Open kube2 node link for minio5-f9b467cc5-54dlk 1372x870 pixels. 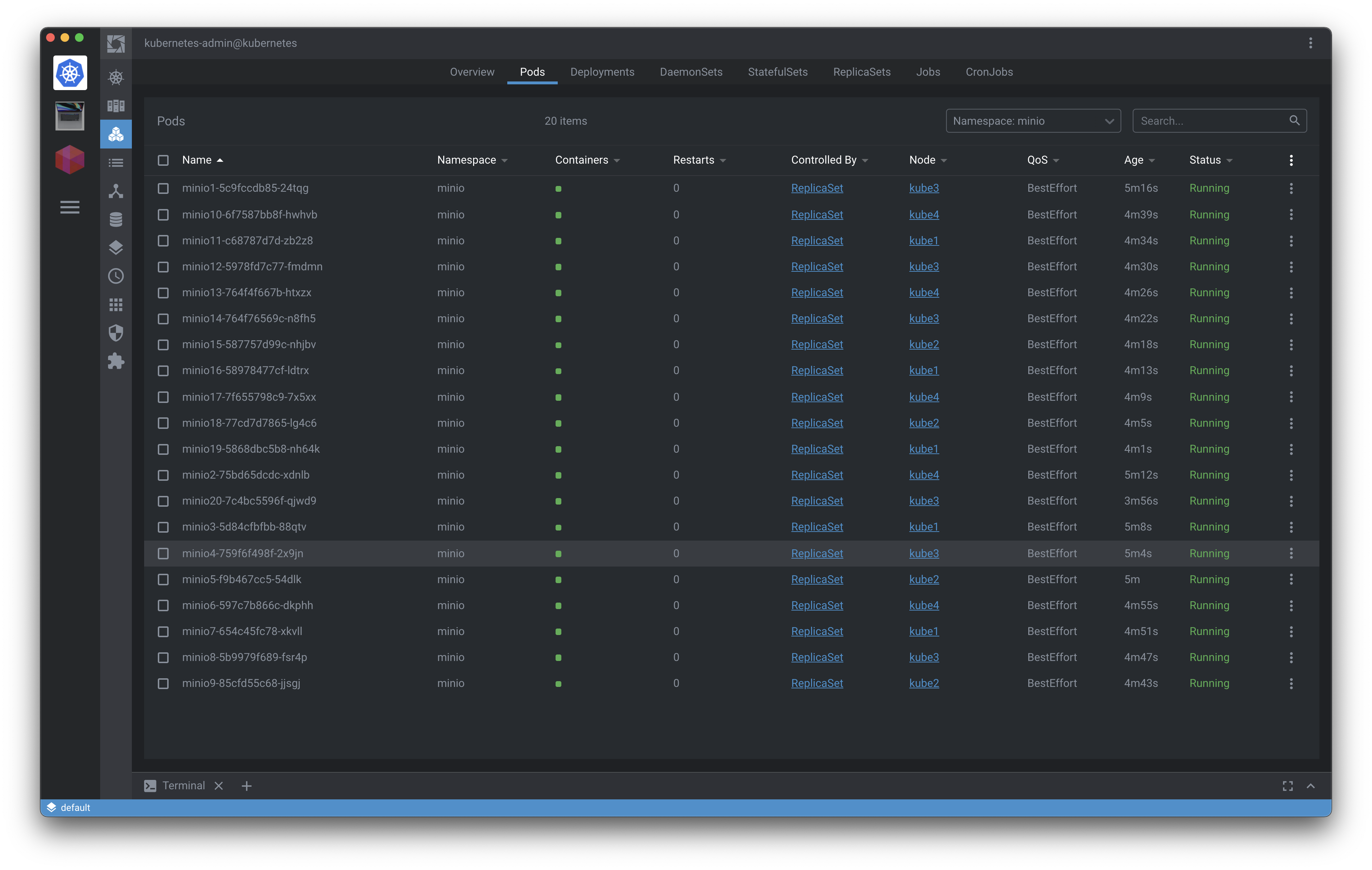[x=924, y=580]
